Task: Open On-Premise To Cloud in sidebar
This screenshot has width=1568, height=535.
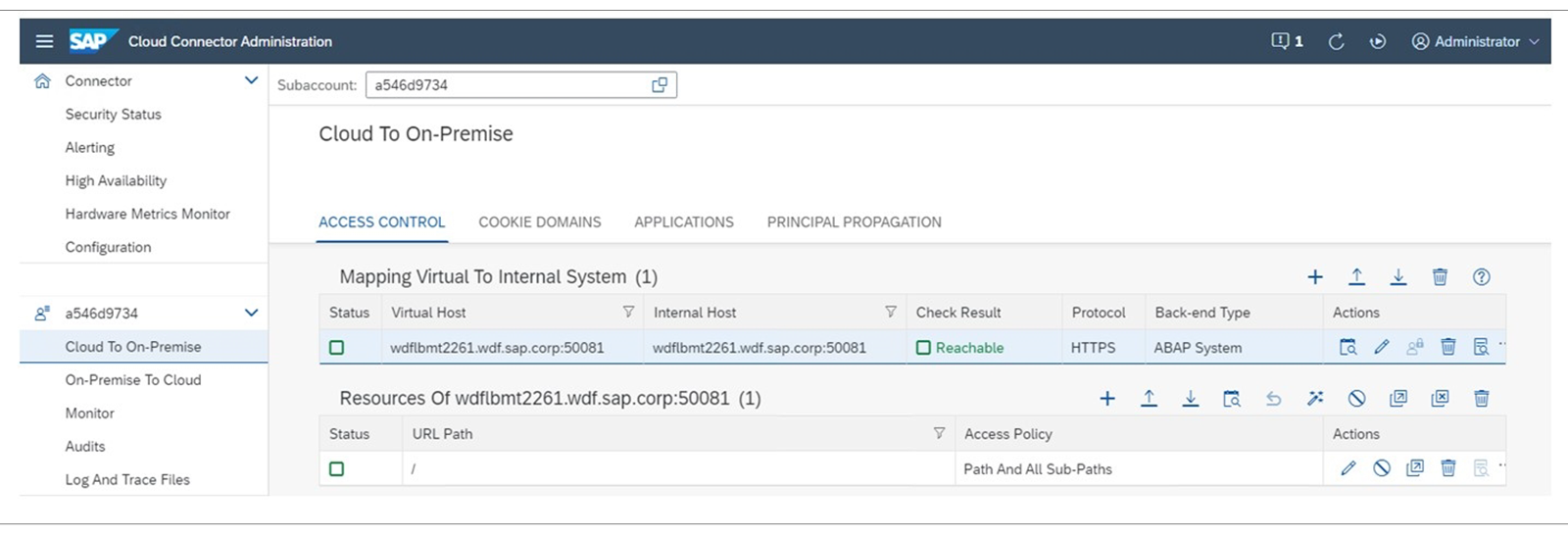Action: 133,380
